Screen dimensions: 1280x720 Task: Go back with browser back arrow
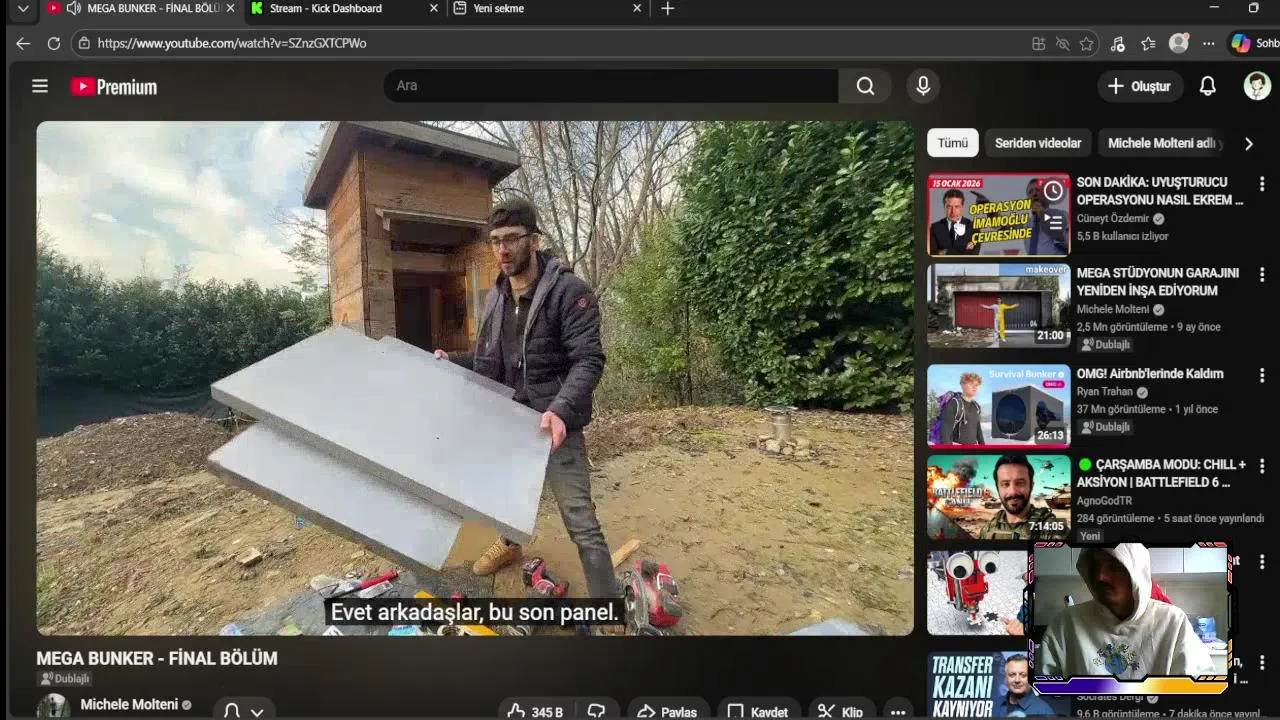[x=23, y=44]
